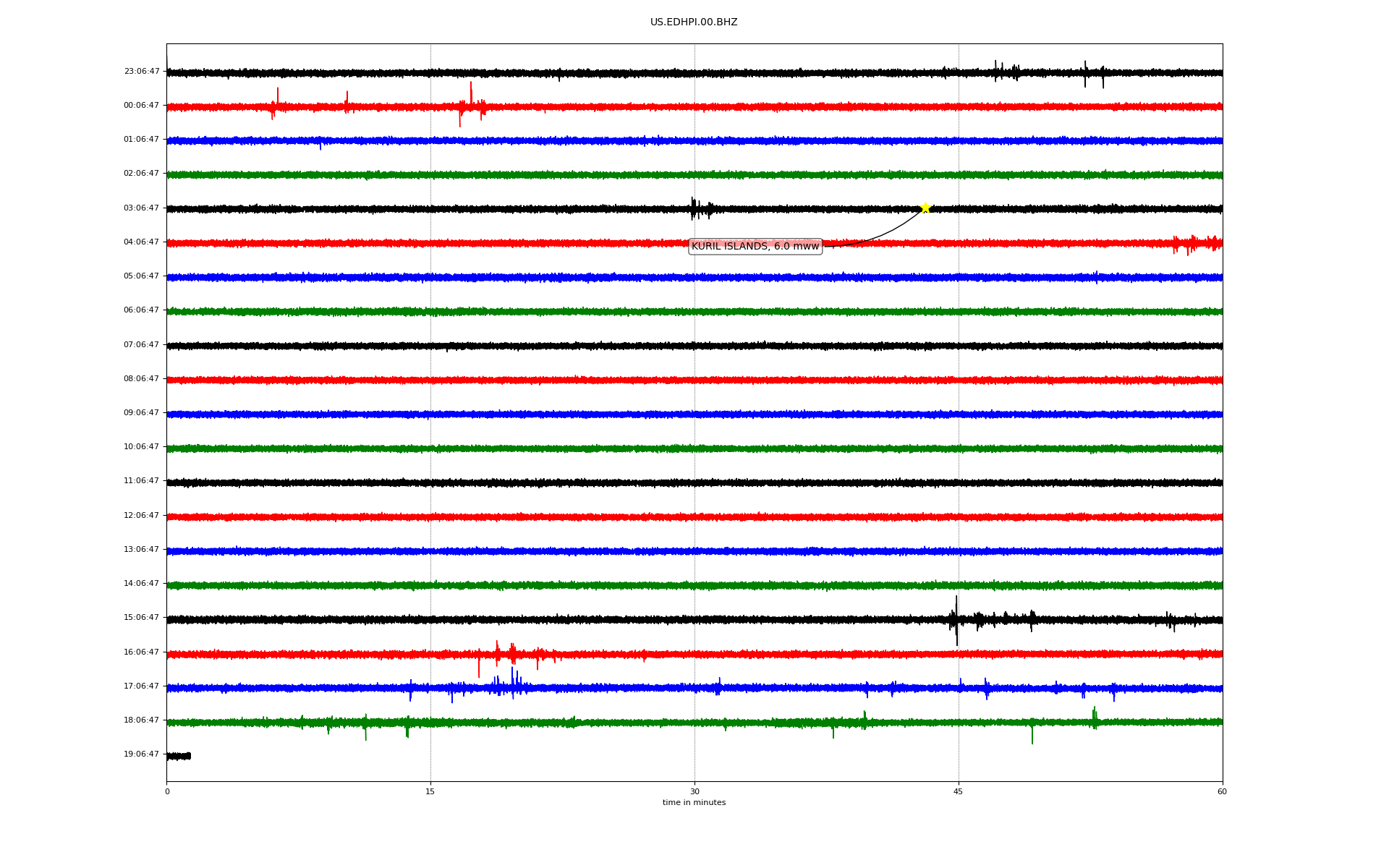Click the 03:06:47 time label
The width and height of the screenshot is (1389, 868).
click(142, 208)
